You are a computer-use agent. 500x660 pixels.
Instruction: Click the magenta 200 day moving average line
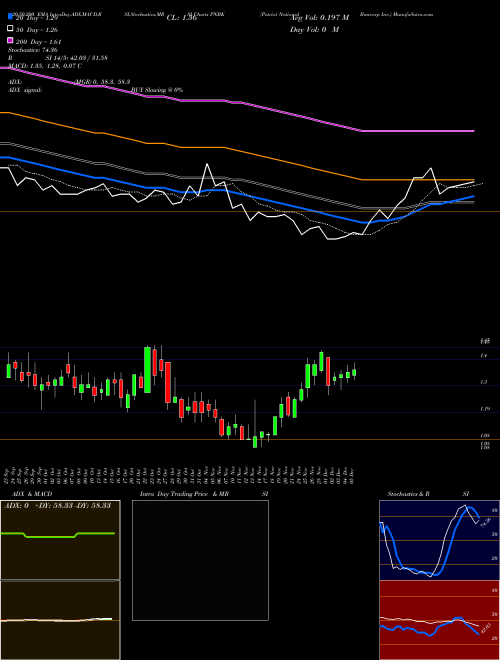pos(237,101)
